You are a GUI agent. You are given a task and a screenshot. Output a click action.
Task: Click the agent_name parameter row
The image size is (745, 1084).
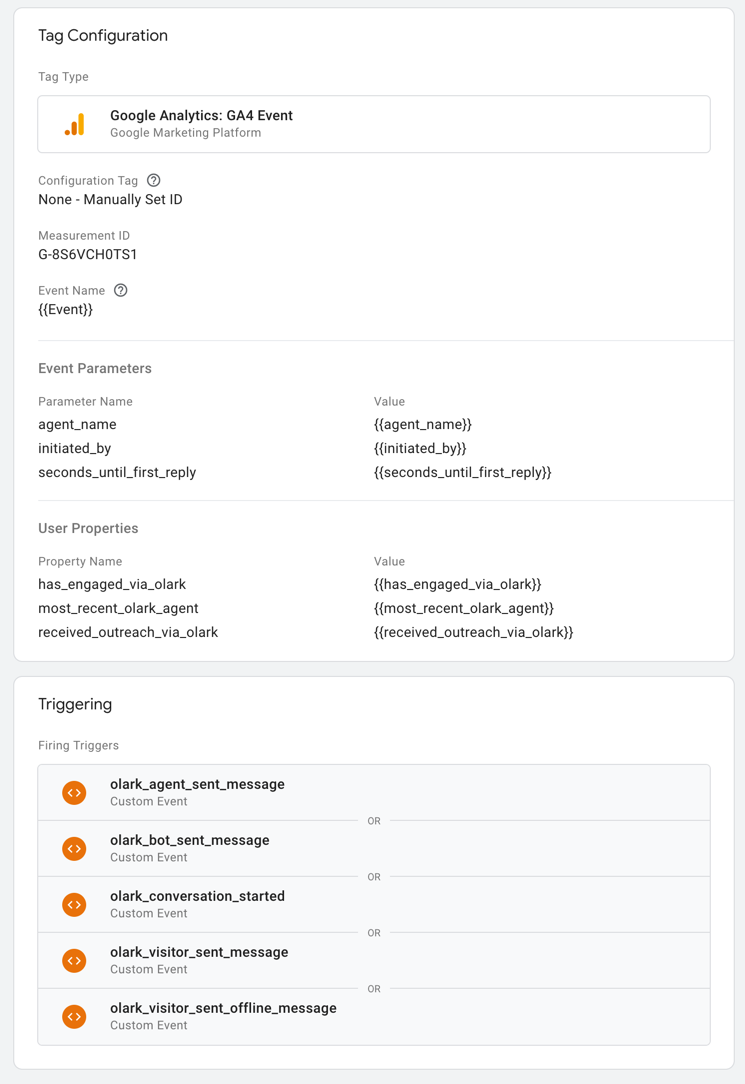point(77,424)
